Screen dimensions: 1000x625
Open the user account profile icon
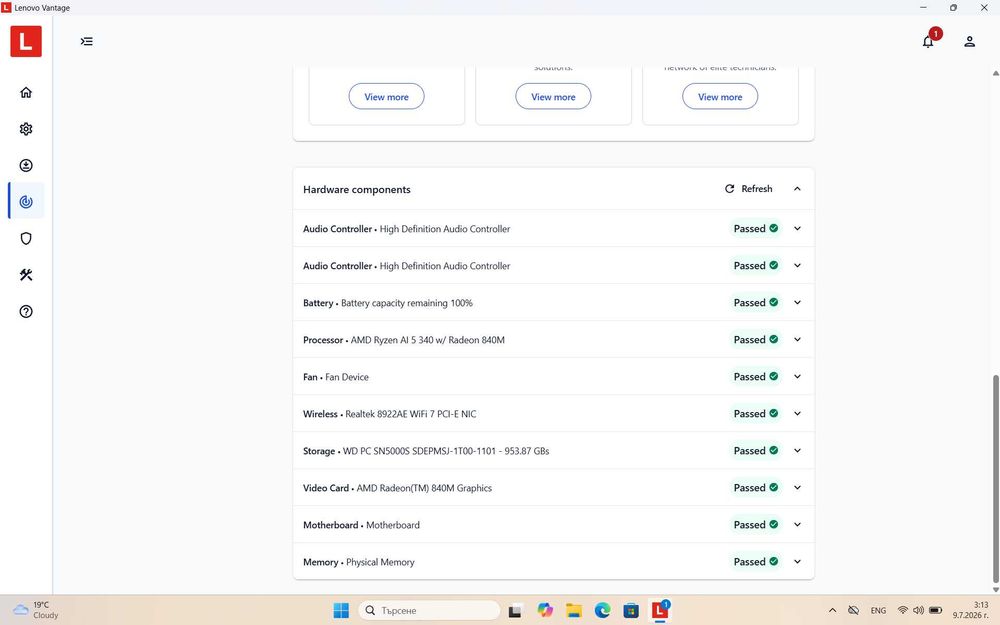(x=969, y=41)
